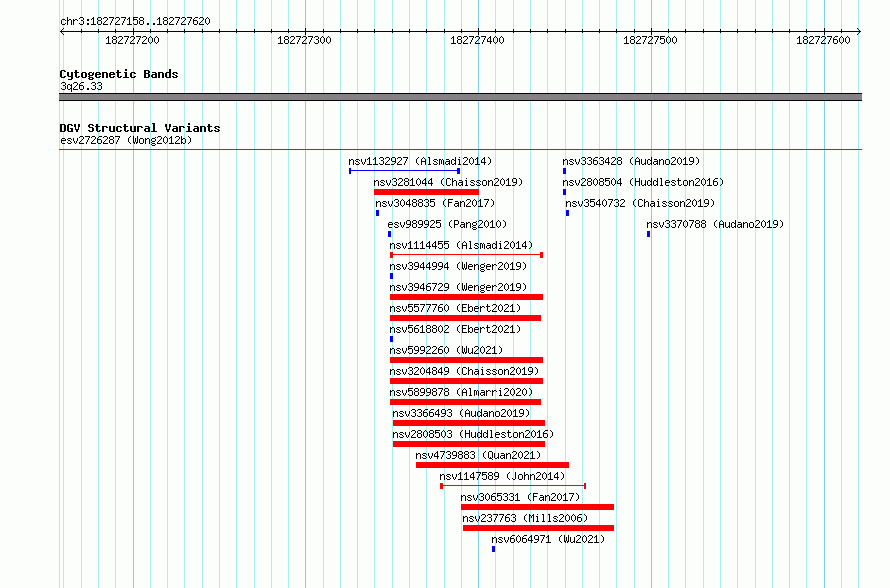Click the red bar under nsv3946729
This screenshot has width=890, height=588.
(x=467, y=297)
